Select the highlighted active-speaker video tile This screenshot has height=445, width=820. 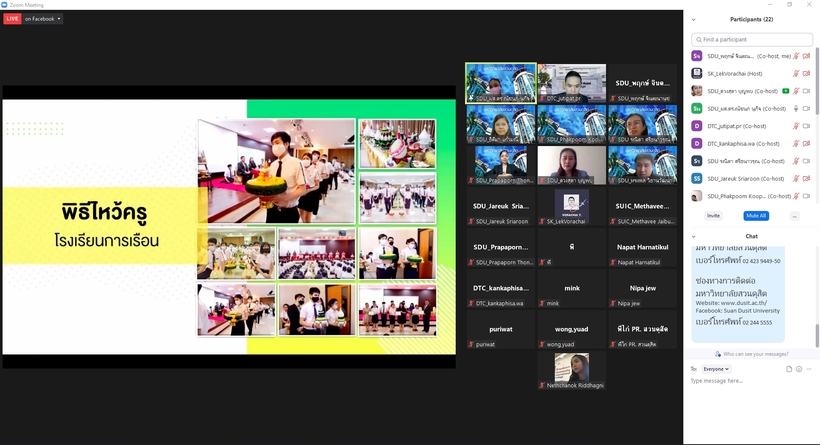click(501, 83)
